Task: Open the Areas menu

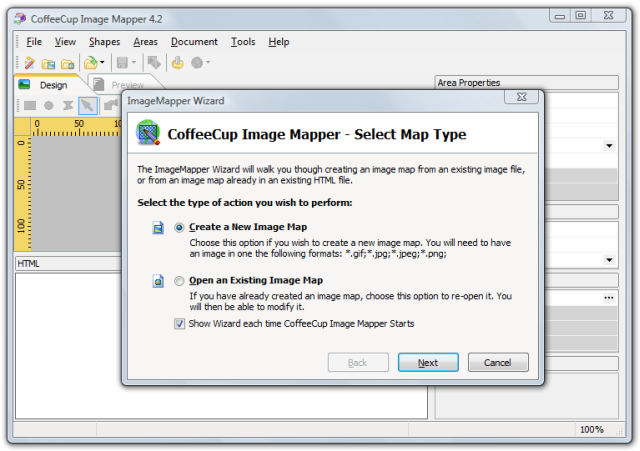Action: pos(145,42)
